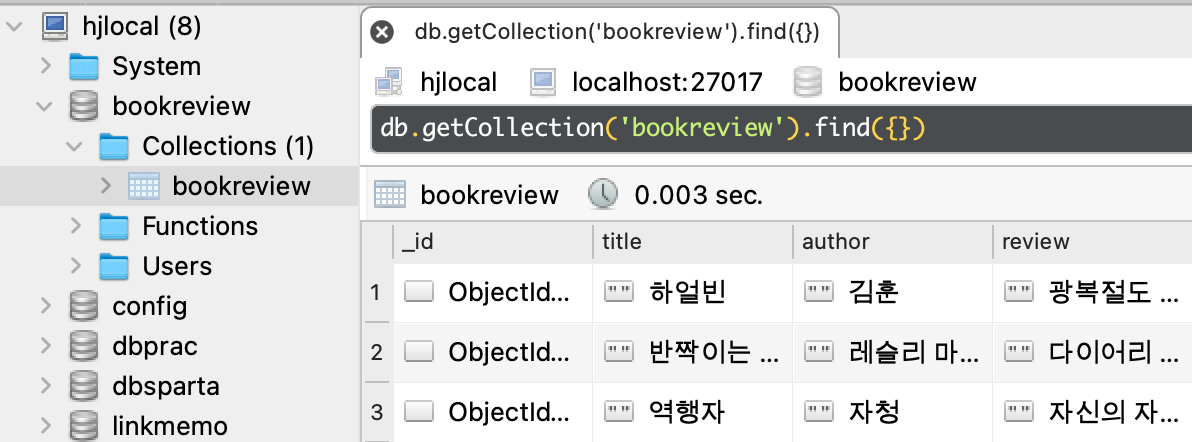Click the System folder icon
Image resolution: width=1192 pixels, height=442 pixels.
pyautogui.click(x=84, y=66)
